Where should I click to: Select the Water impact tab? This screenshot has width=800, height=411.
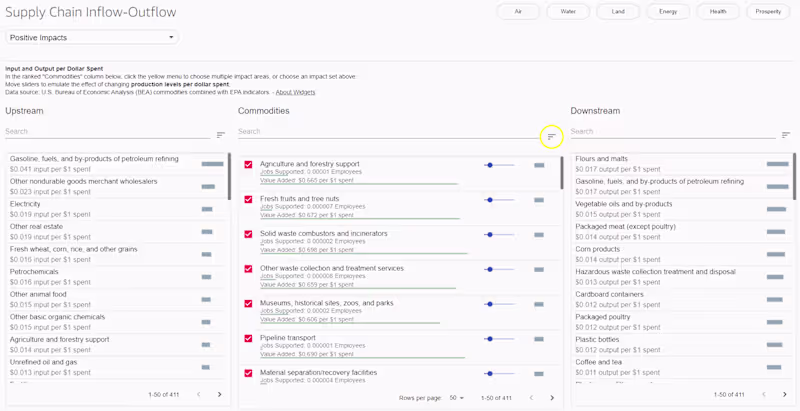(568, 12)
